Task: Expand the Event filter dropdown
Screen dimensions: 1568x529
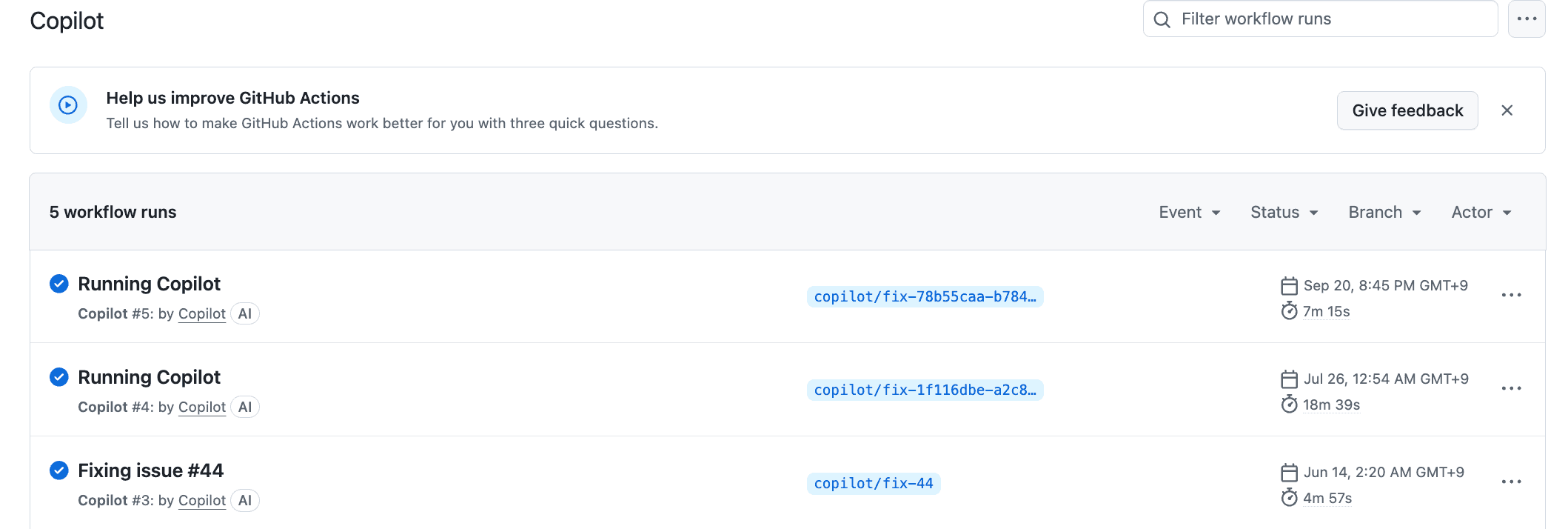Action: (x=1190, y=212)
